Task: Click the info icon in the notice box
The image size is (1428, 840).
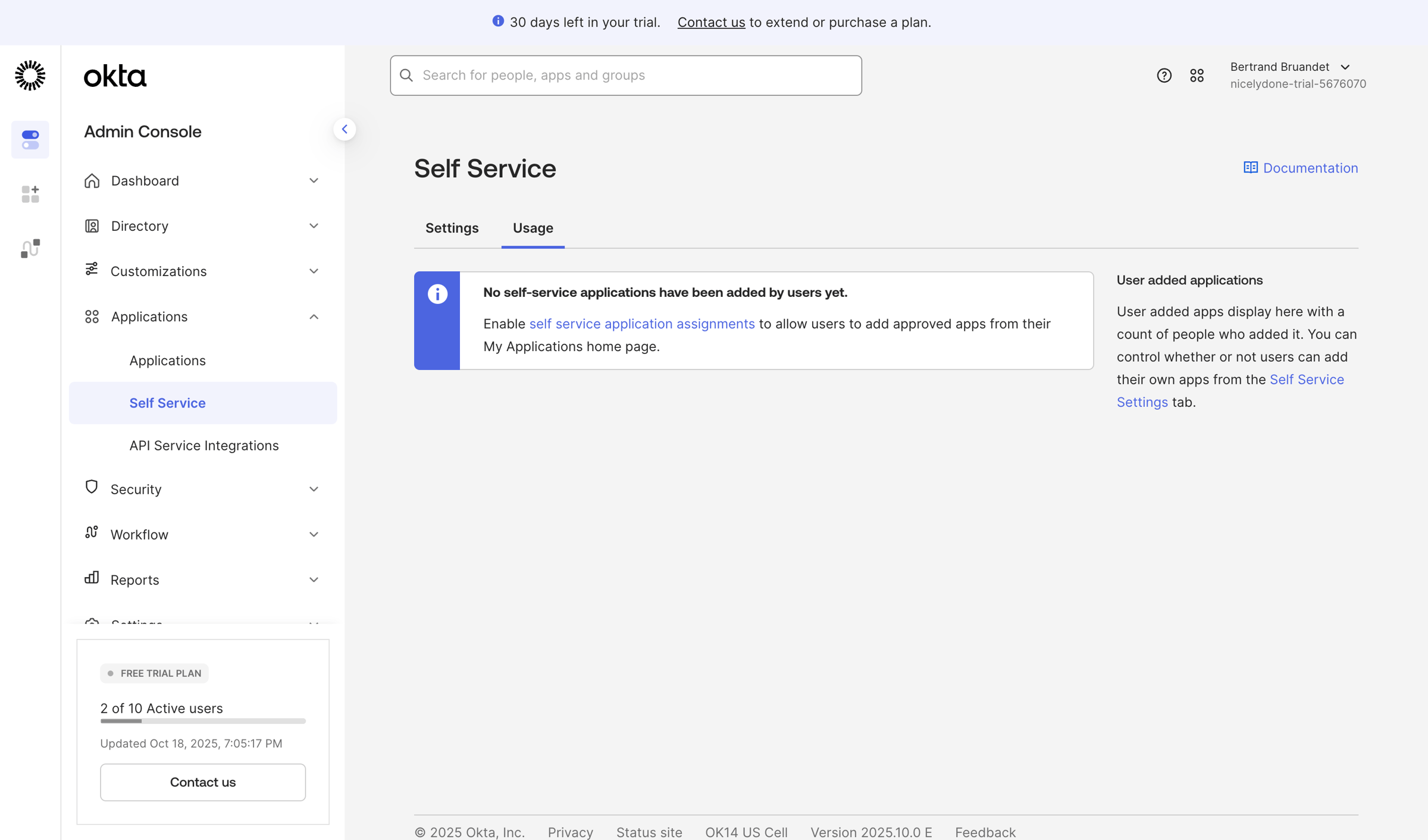Action: point(437,294)
